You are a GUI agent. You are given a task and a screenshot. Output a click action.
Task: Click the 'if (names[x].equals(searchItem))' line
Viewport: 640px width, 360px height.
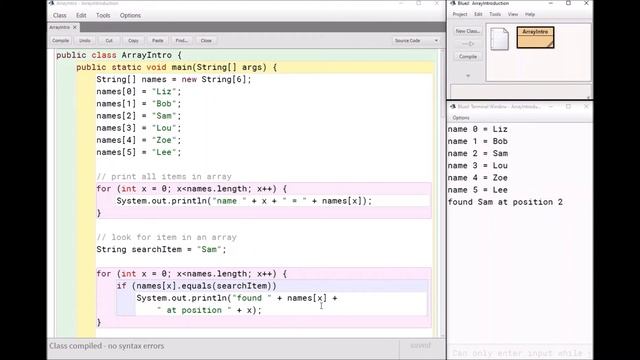pyautogui.click(x=196, y=286)
